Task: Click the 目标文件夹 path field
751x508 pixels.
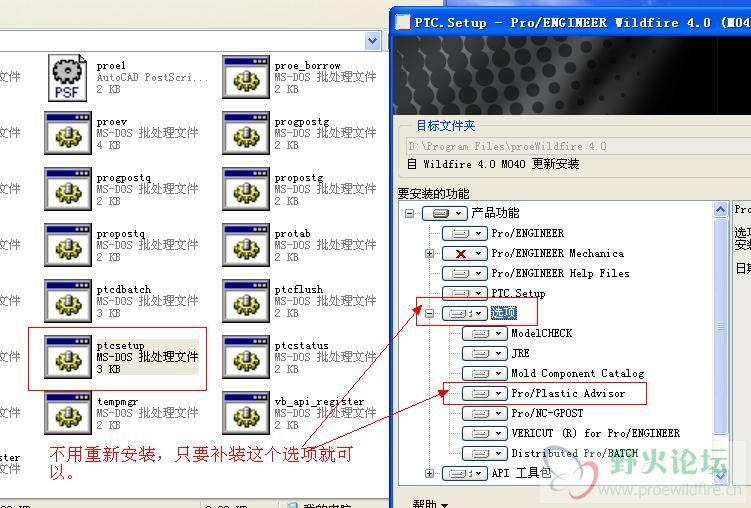Action: click(x=578, y=146)
